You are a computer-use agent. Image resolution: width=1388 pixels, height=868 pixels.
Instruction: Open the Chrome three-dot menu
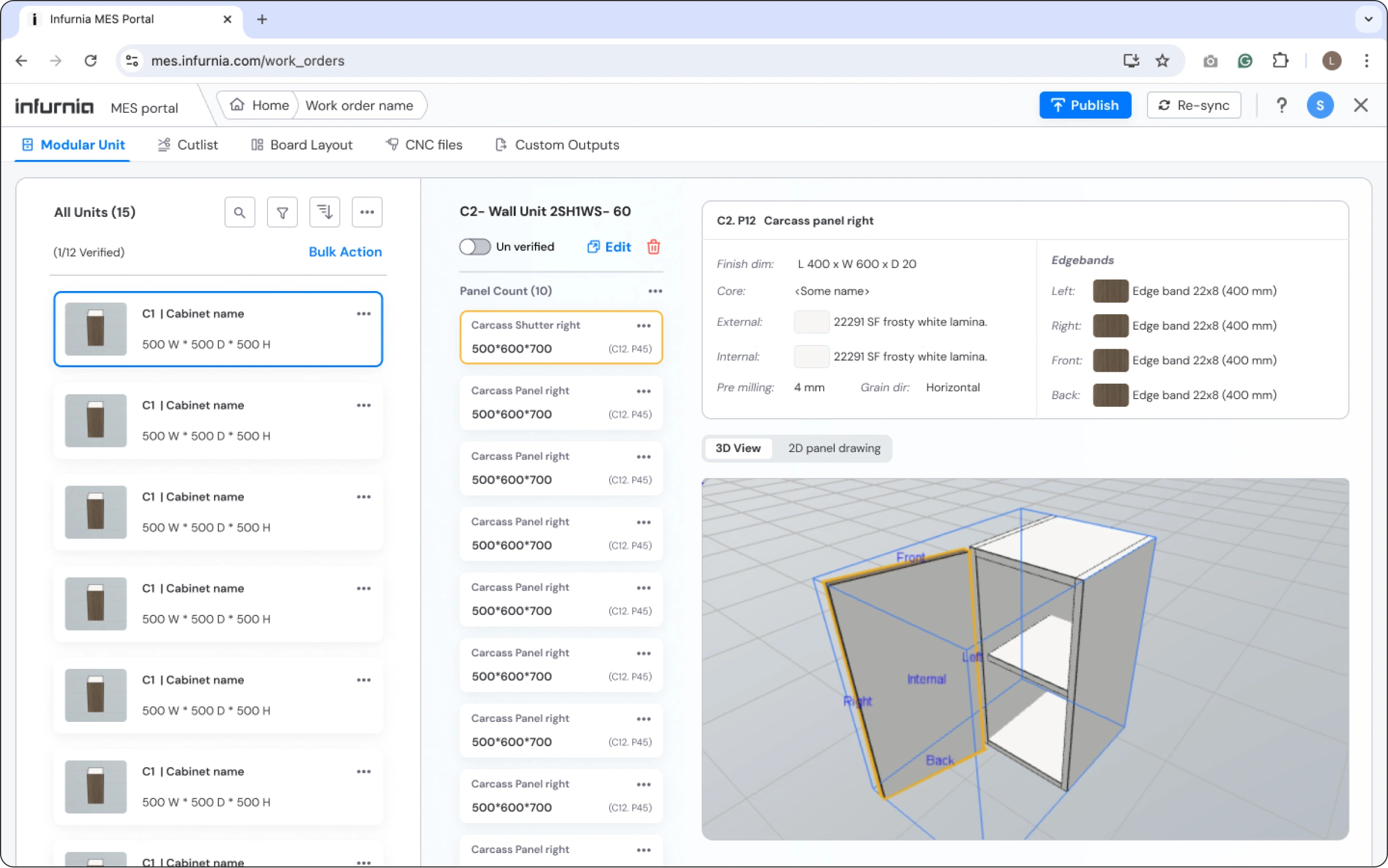[1367, 60]
